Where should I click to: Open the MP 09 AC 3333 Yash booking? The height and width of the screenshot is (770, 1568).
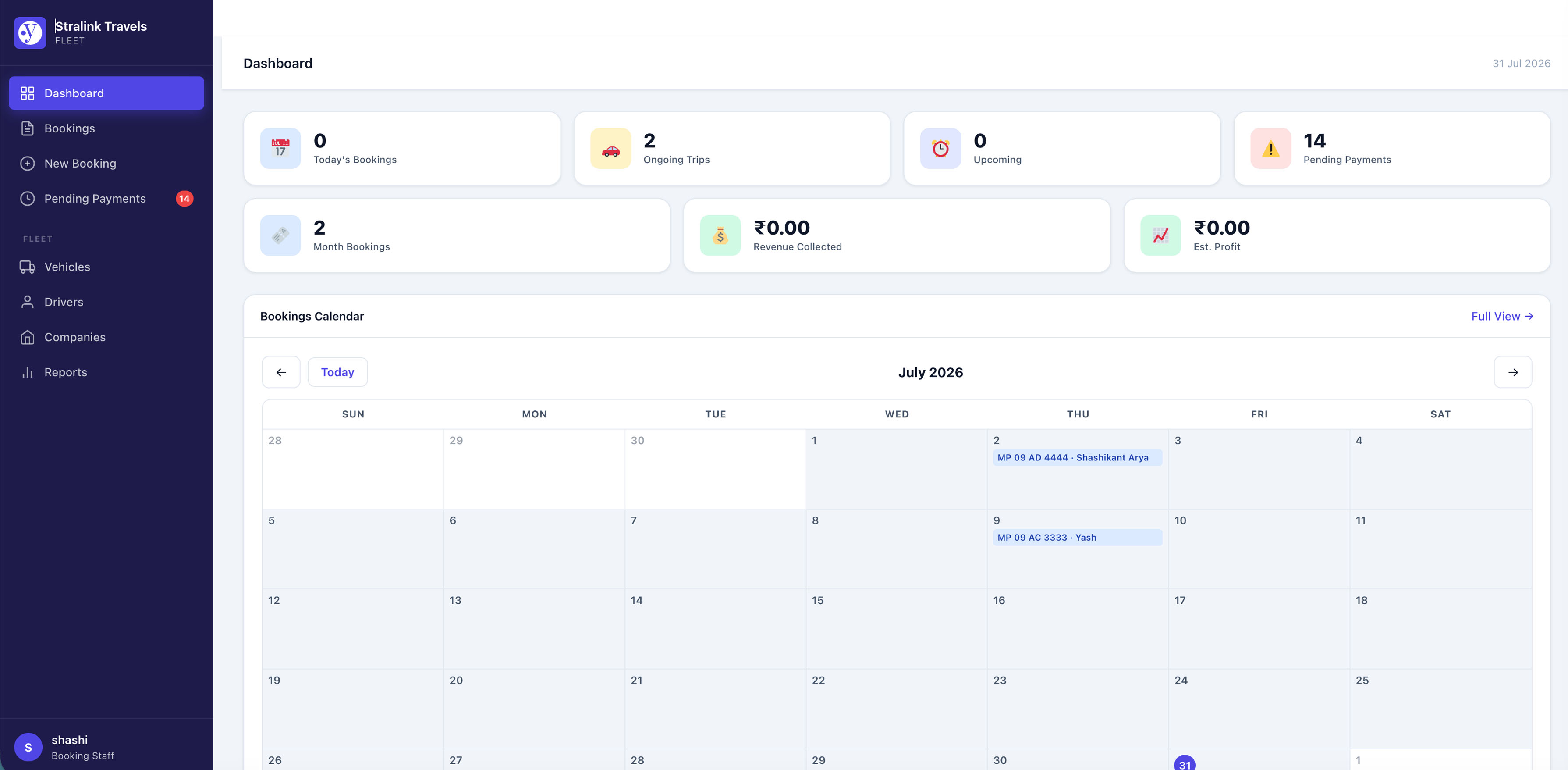pos(1077,537)
